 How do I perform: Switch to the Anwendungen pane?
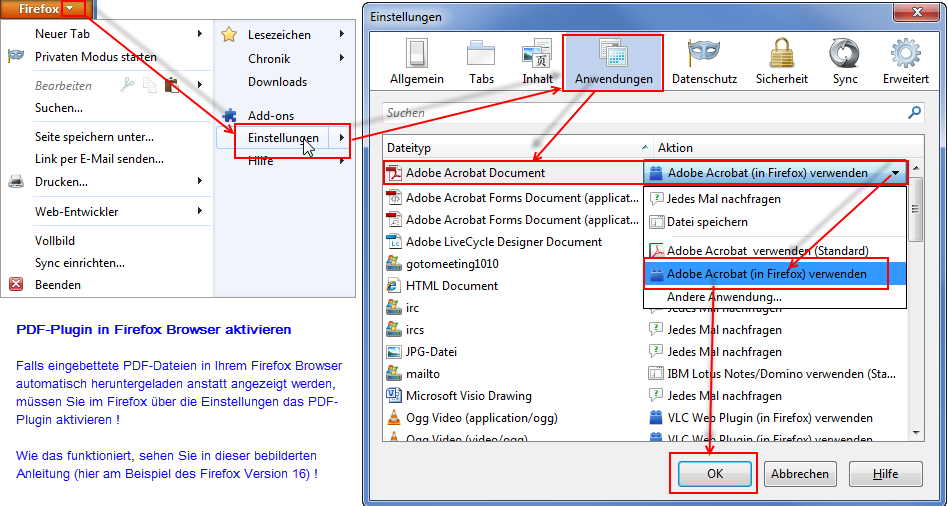[x=614, y=62]
